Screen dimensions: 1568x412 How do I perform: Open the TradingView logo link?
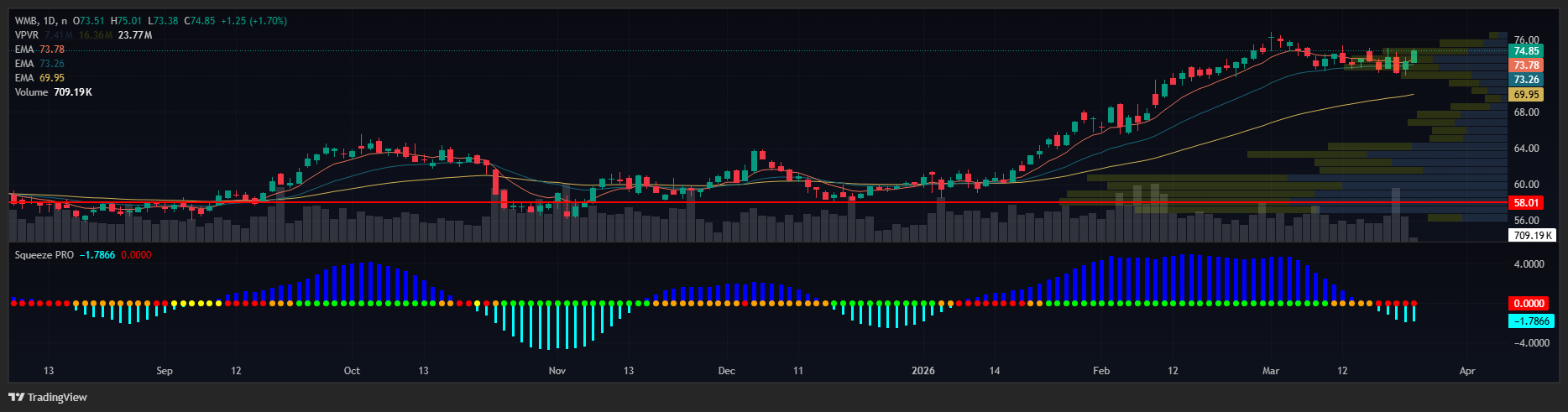click(48, 397)
